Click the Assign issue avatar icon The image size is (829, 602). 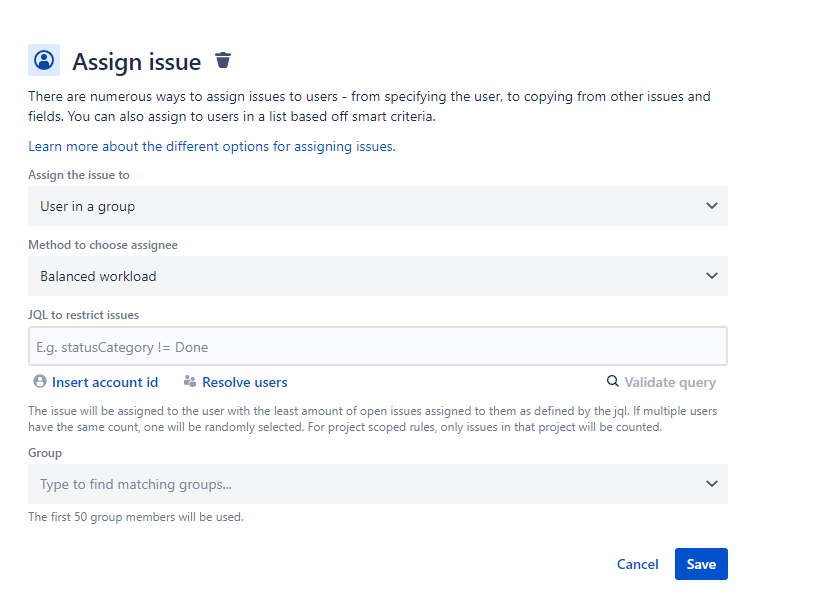coord(44,60)
